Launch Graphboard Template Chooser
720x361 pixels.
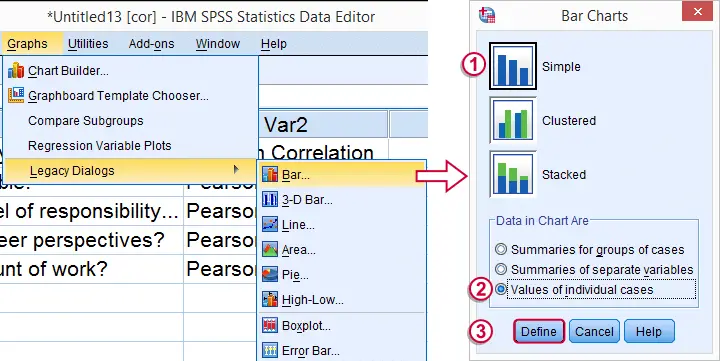118,96
